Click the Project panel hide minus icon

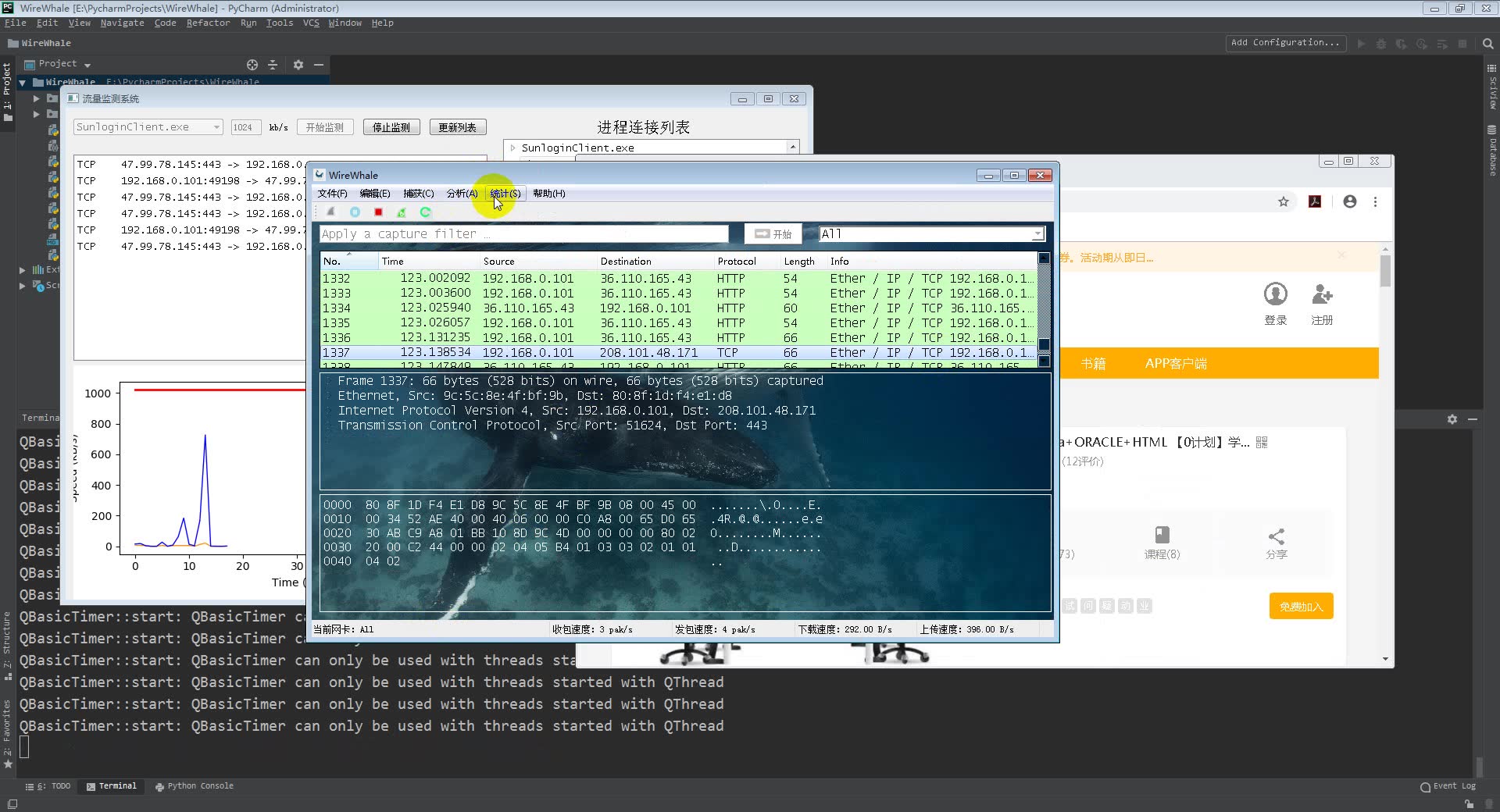[x=319, y=65]
